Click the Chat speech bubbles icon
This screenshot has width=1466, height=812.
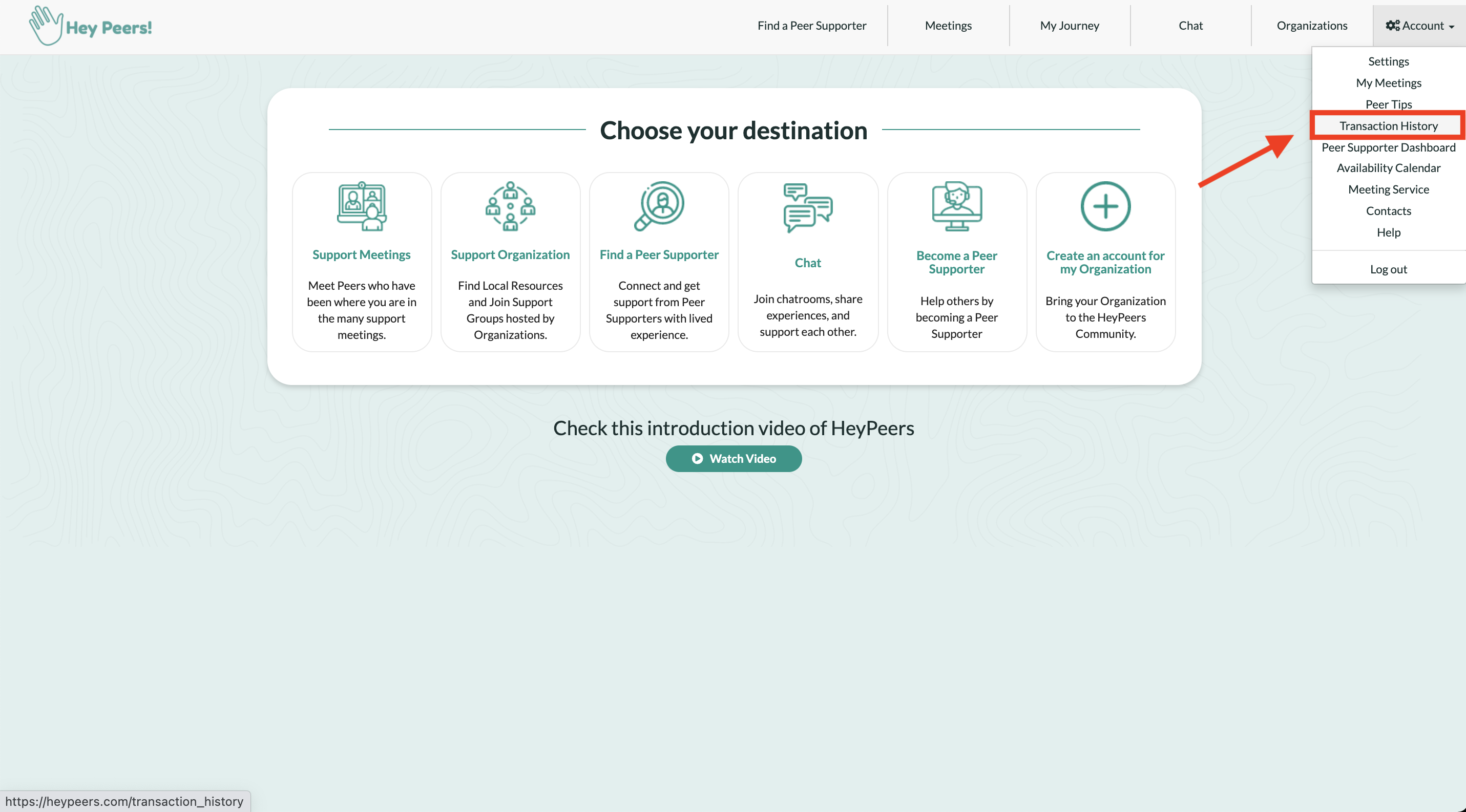(x=808, y=207)
